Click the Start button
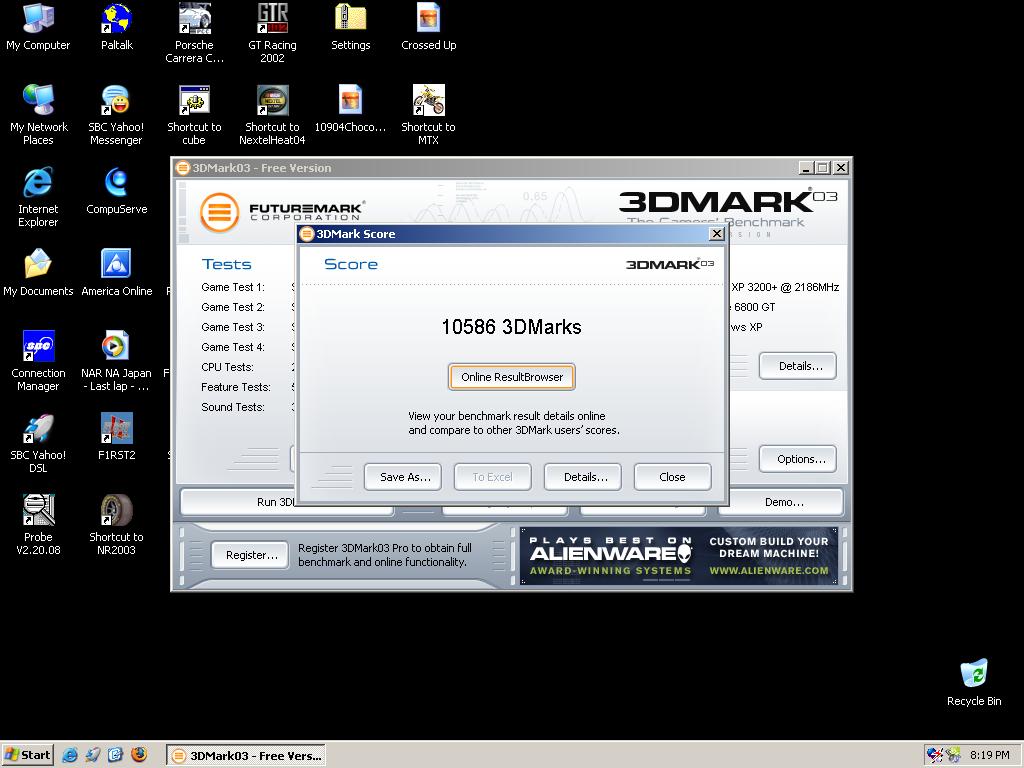This screenshot has width=1024, height=768. coord(28,755)
